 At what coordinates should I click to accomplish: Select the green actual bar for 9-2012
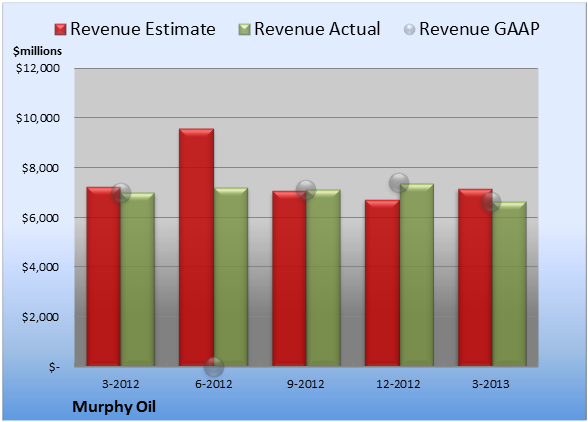click(323, 278)
